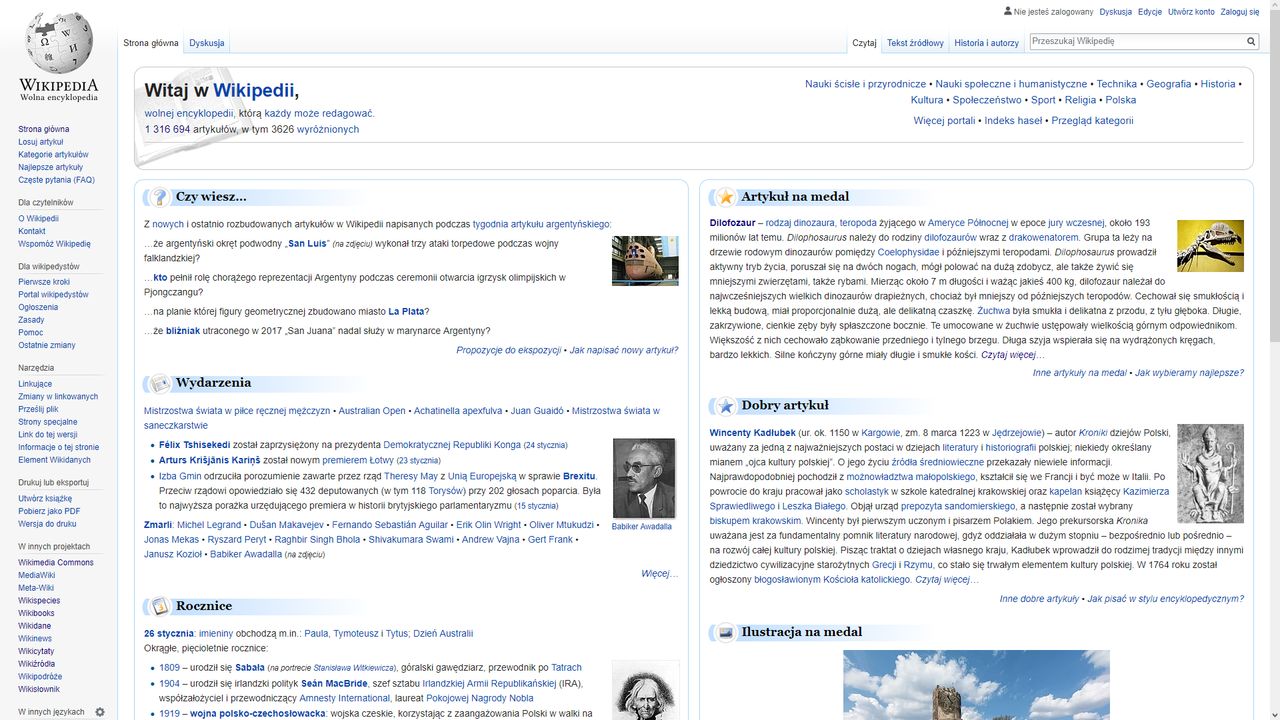Viewport: 1280px width, 720px height.
Task: Open 'Inne artykuły na medal' link
Action: pos(1080,373)
